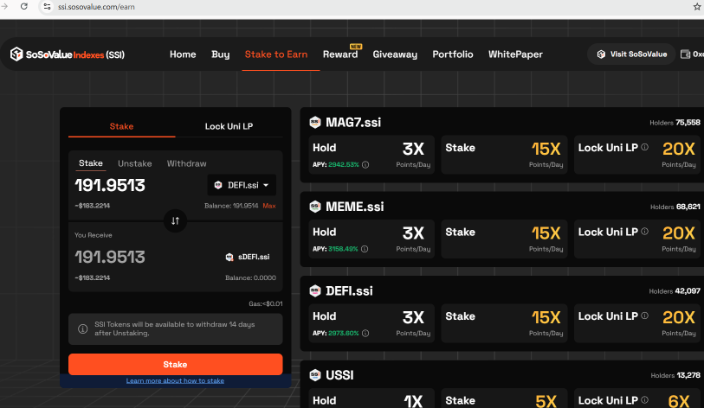Click the swap direction arrows icon

click(x=175, y=221)
